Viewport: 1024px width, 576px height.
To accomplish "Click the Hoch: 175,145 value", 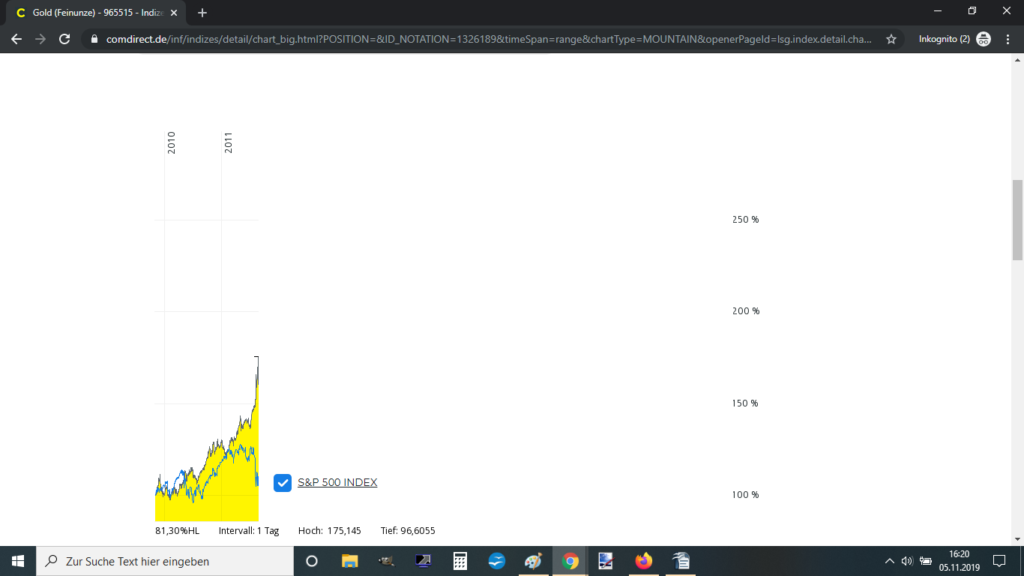I will tap(329, 530).
